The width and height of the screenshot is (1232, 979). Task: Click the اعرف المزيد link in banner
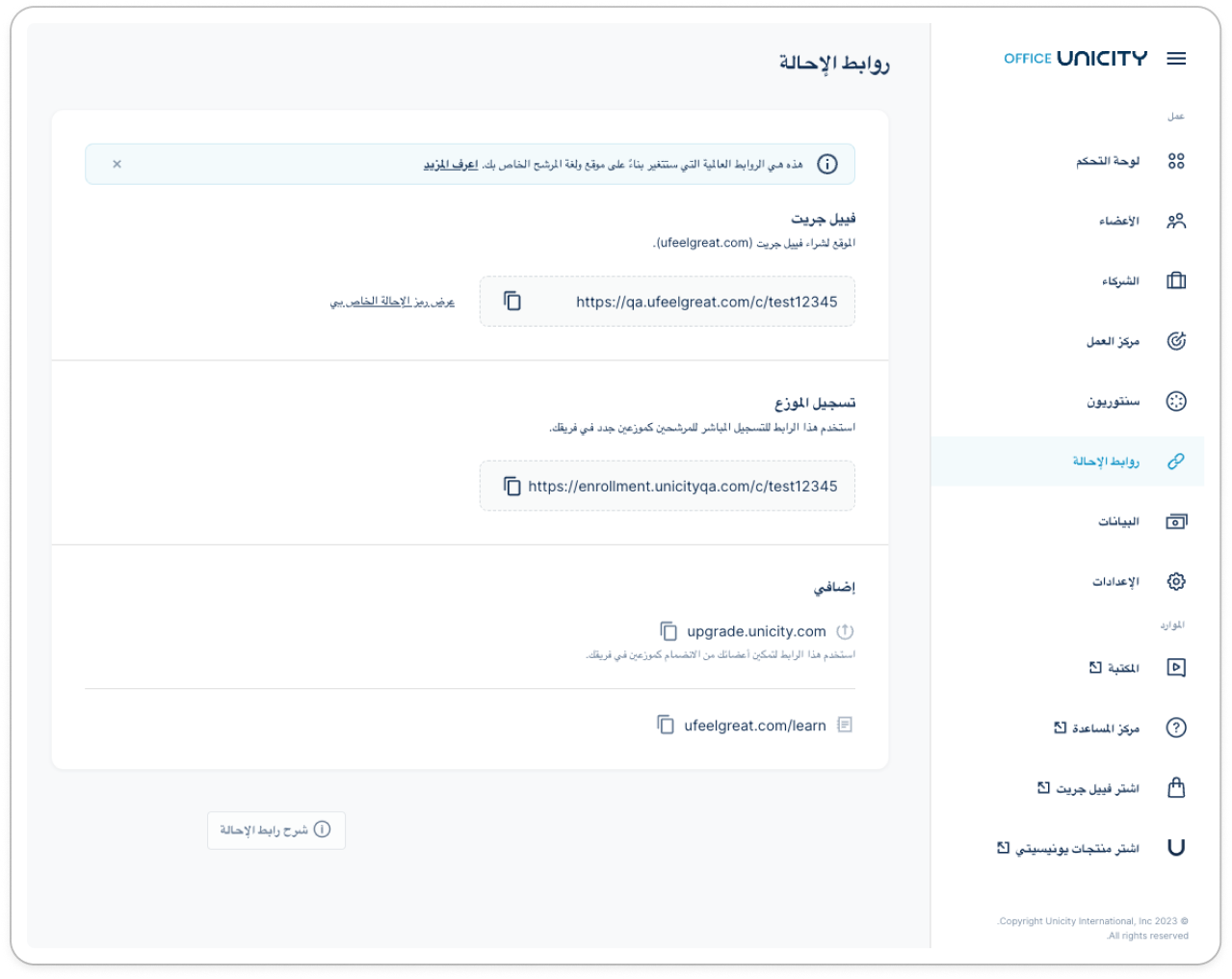[x=451, y=165]
